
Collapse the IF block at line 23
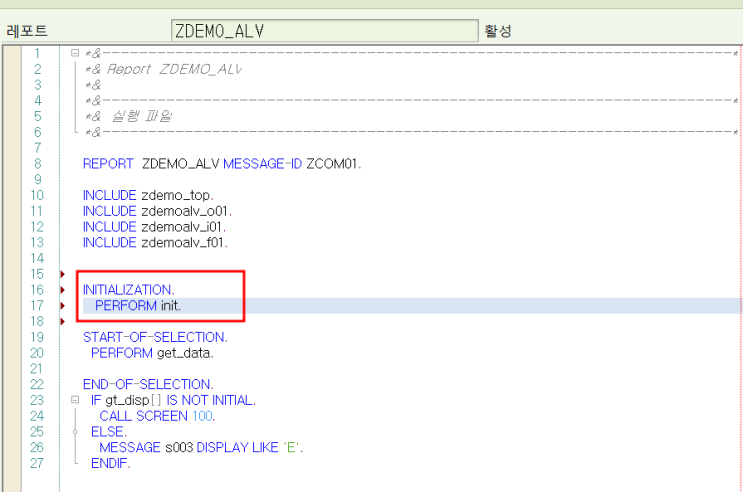(x=75, y=400)
